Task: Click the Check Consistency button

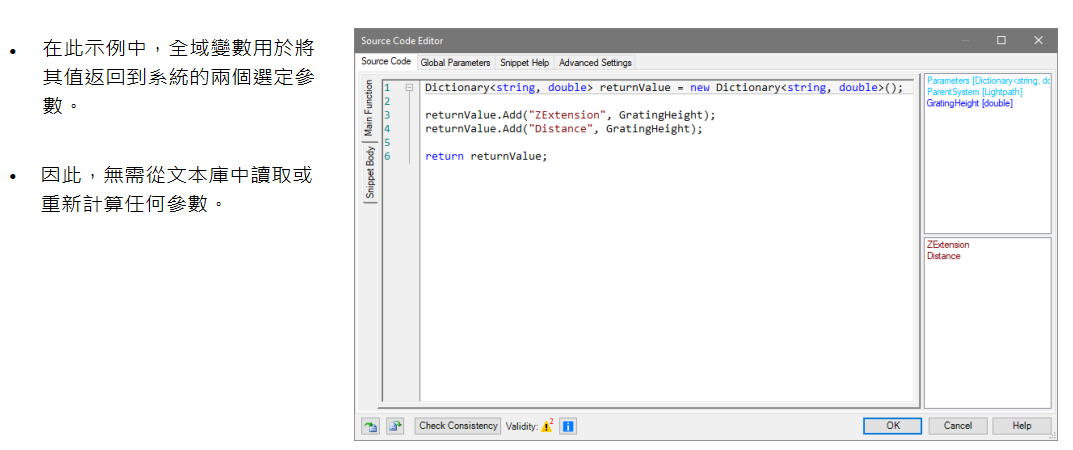Action: (458, 426)
